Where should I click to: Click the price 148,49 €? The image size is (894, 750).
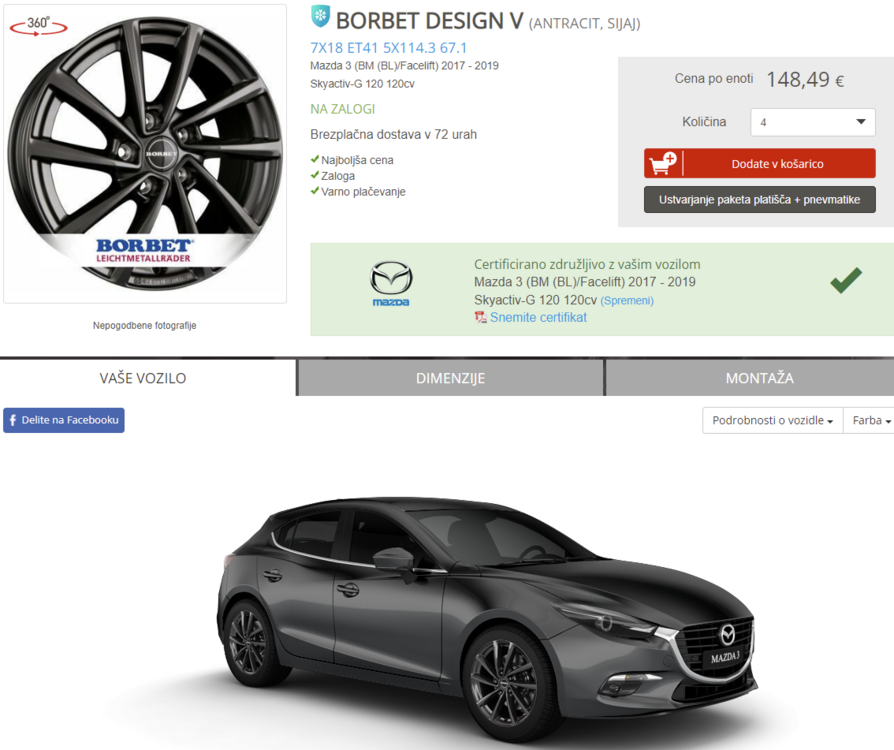click(x=805, y=79)
